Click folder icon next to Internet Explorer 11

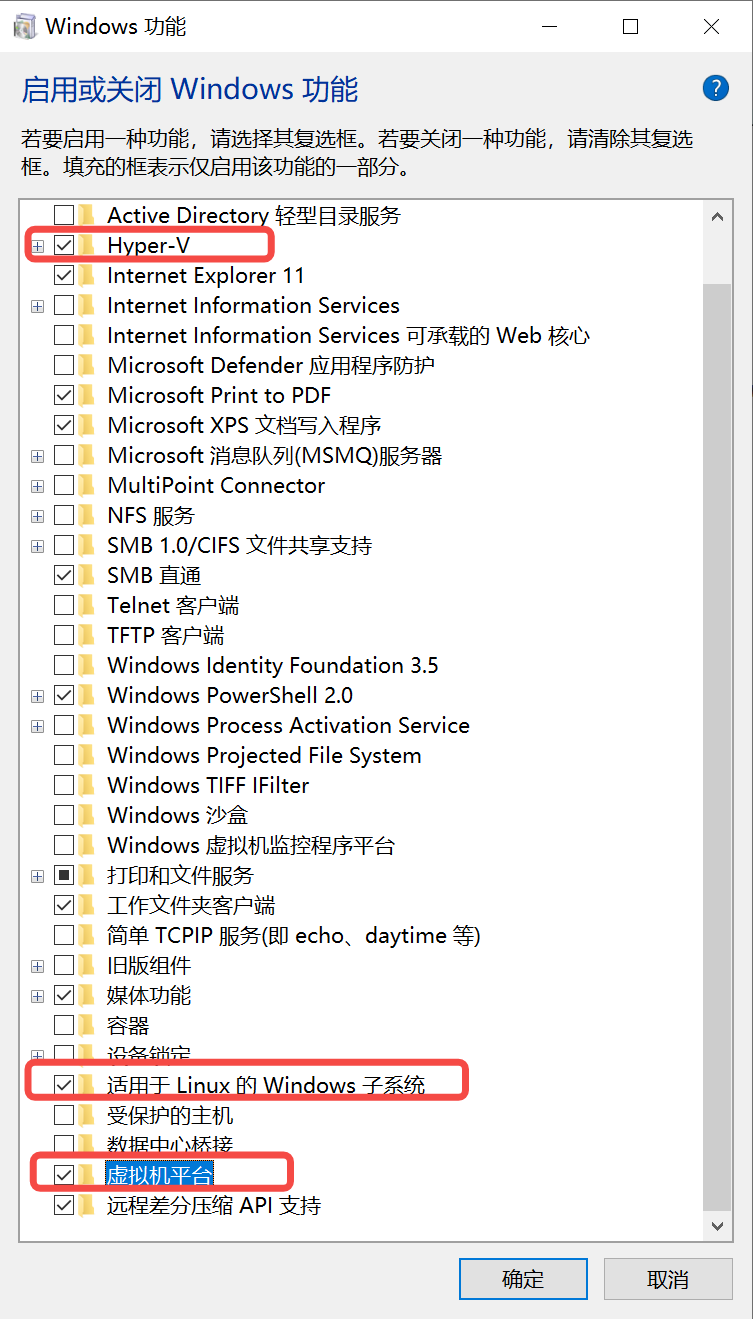click(88, 275)
